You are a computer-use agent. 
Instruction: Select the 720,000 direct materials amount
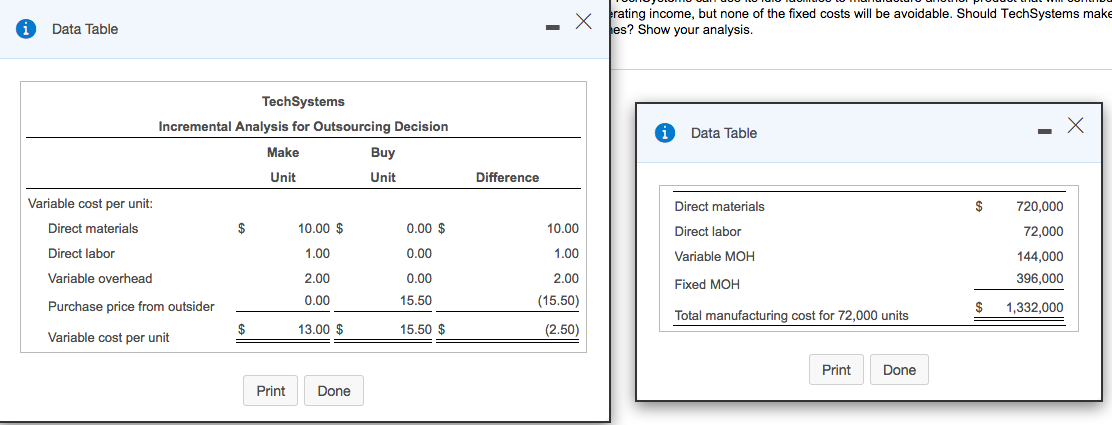(1040, 206)
